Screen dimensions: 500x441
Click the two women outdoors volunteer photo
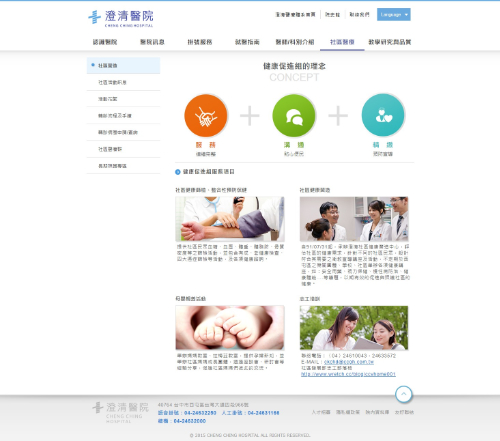click(354, 328)
